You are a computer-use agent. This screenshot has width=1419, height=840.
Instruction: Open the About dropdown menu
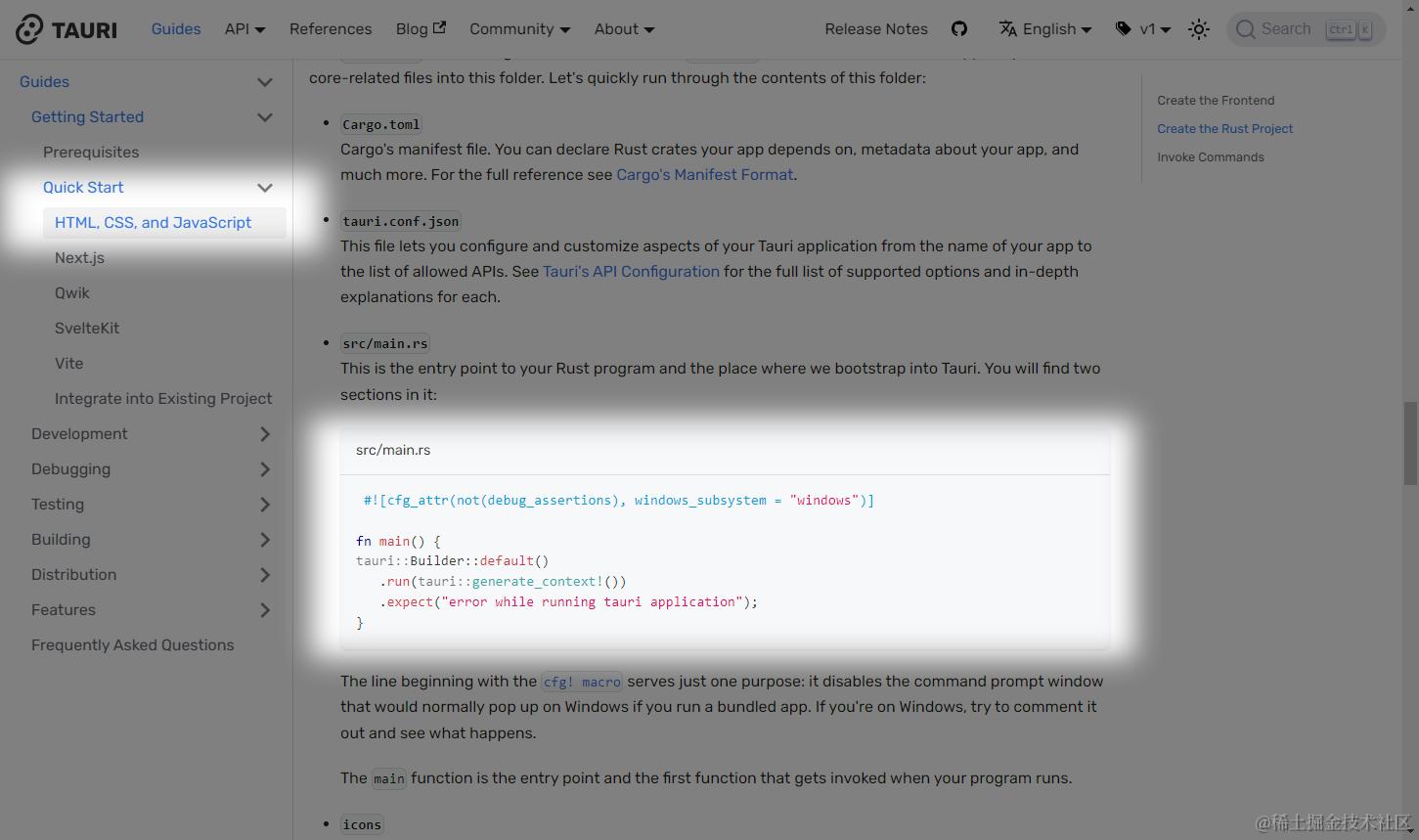pyautogui.click(x=624, y=29)
